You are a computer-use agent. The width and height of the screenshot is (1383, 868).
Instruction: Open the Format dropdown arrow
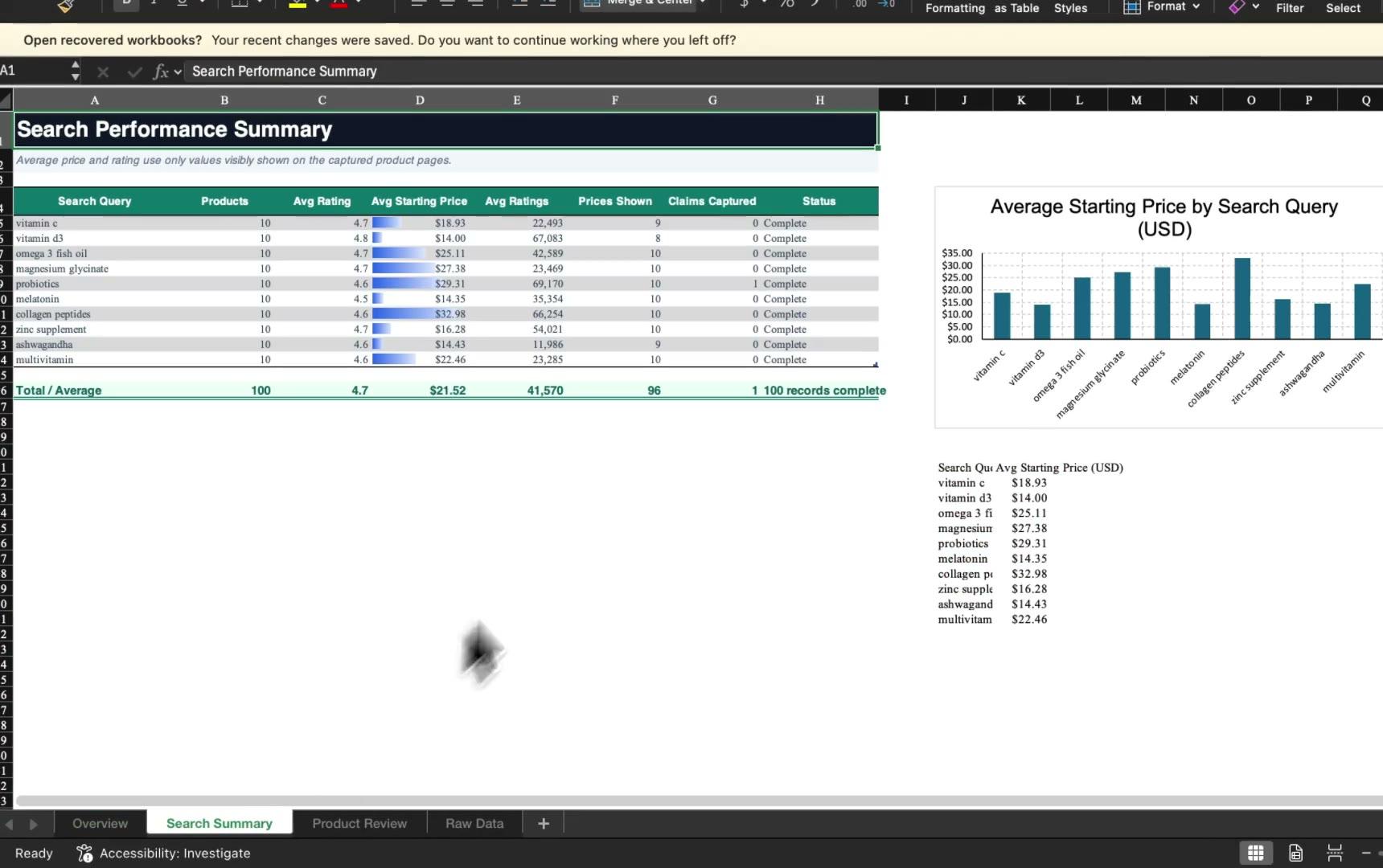coord(1196,6)
